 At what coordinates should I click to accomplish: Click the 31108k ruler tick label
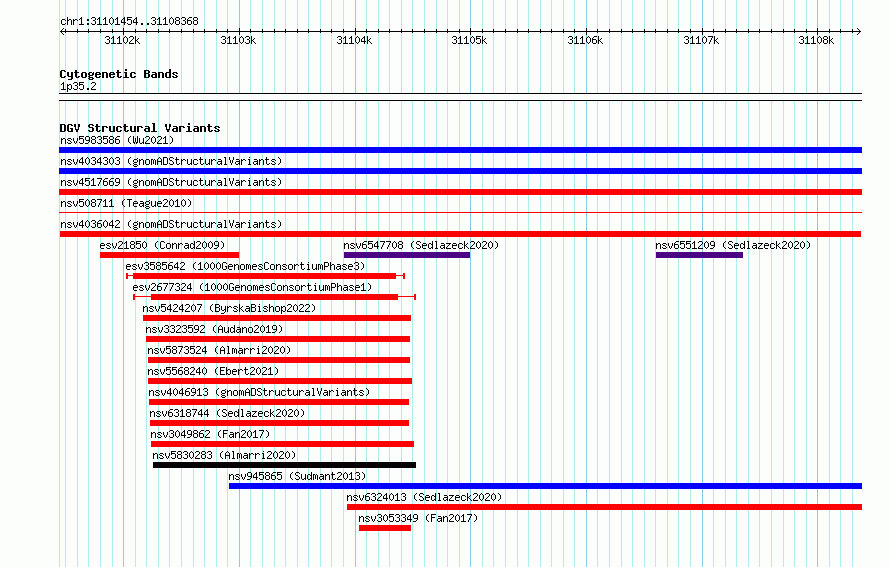point(816,40)
